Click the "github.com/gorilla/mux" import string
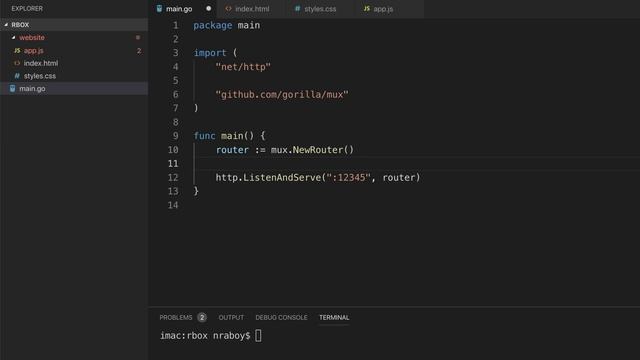The image size is (640, 360). point(282,95)
